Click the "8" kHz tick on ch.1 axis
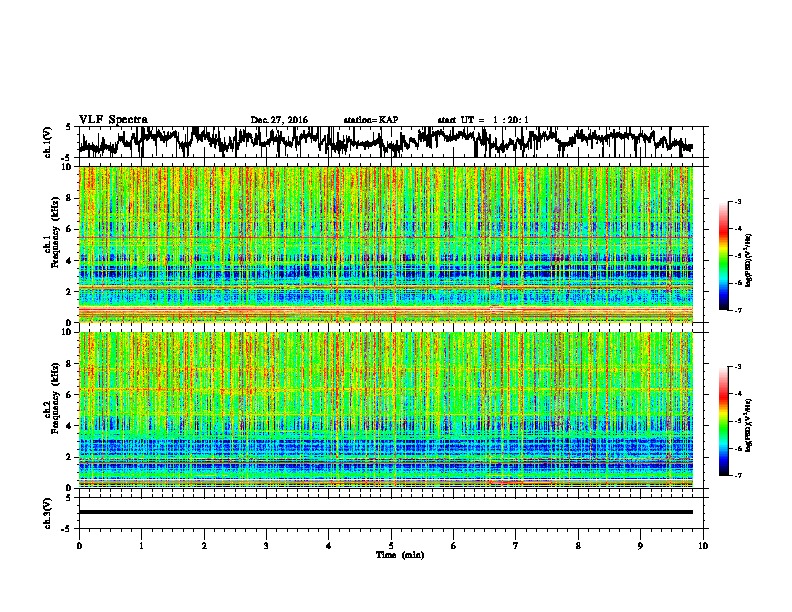 point(70,198)
